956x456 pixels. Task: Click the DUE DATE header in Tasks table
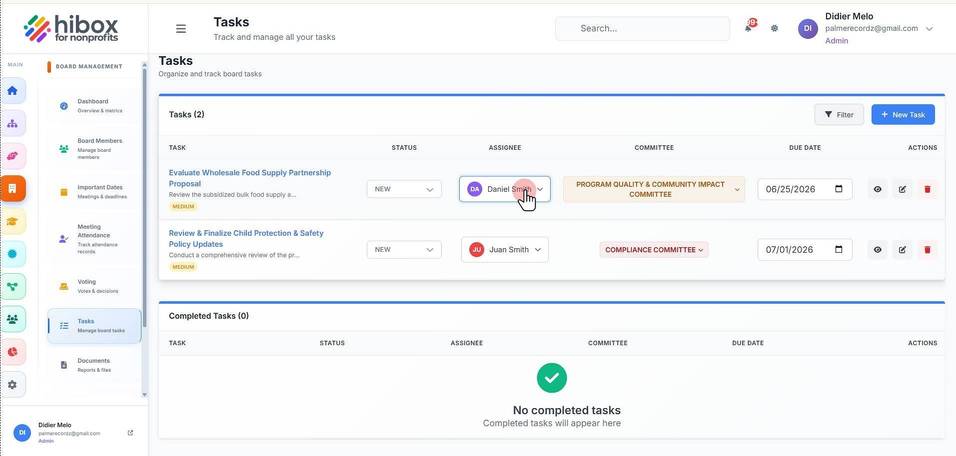[x=805, y=148]
